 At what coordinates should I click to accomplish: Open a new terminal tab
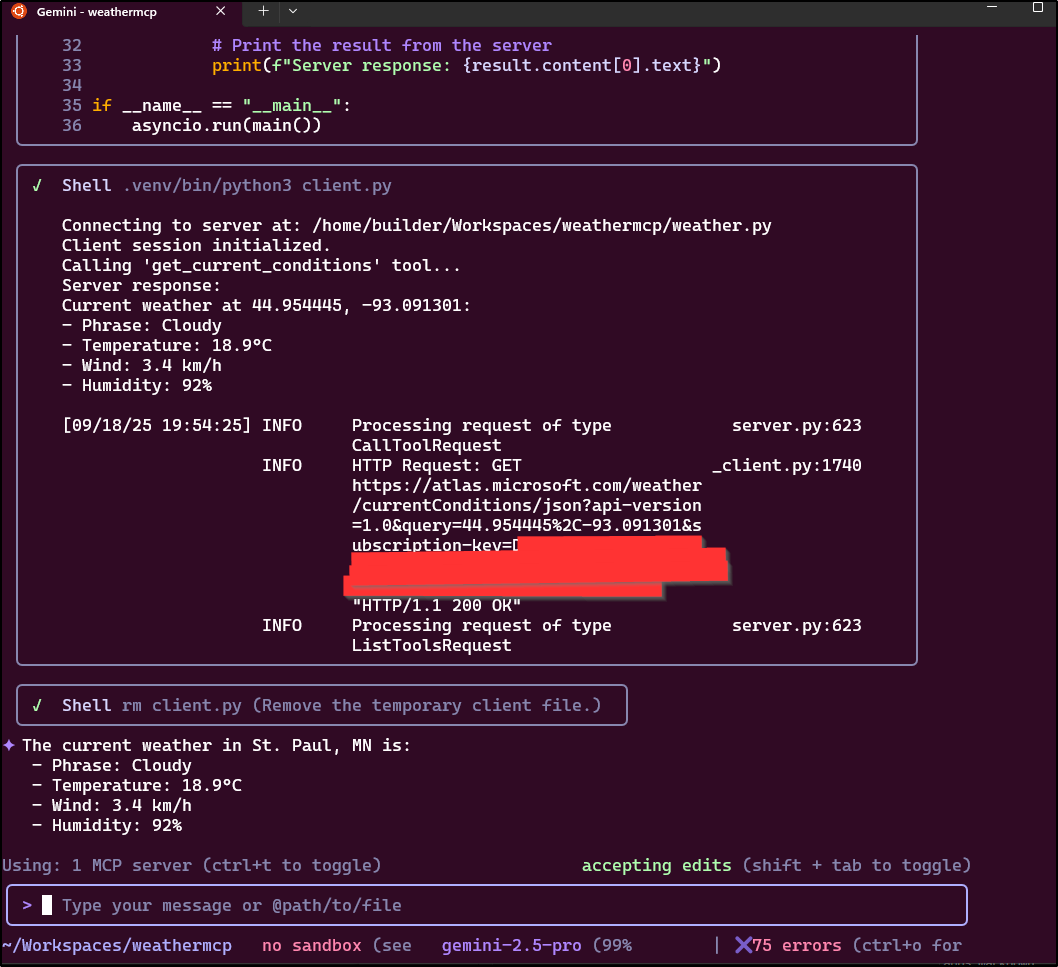coord(263,11)
